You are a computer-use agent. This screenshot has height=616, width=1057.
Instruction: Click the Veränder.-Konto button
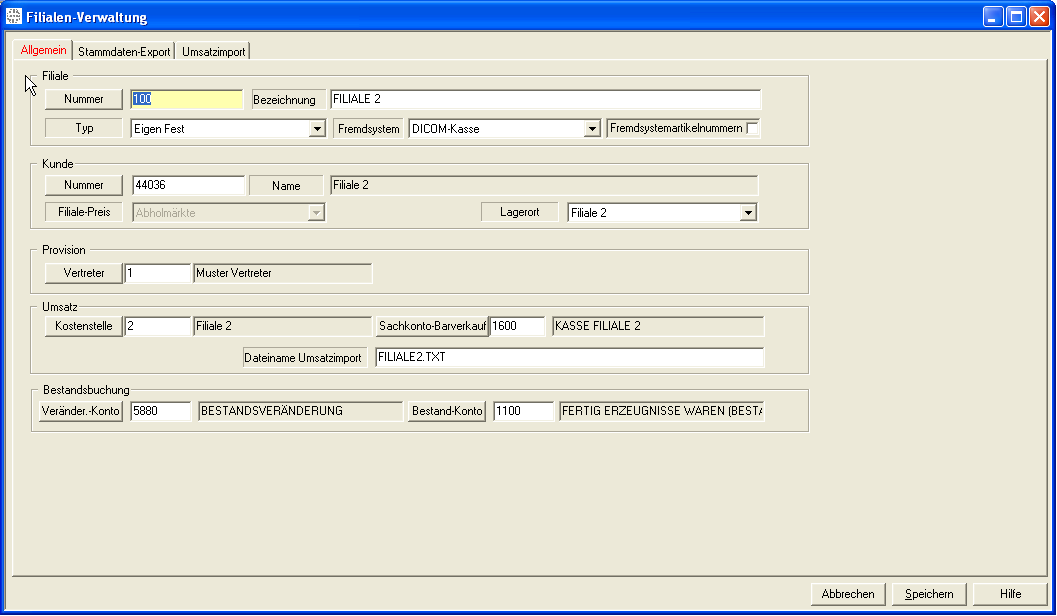81,411
